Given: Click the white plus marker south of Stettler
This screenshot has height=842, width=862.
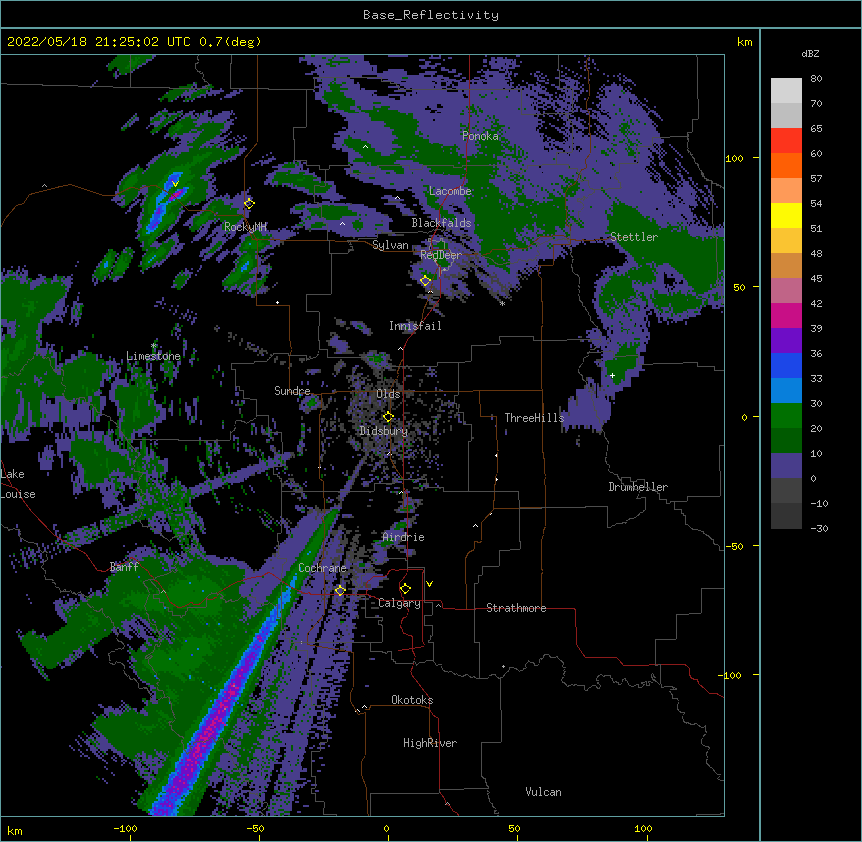Looking at the screenshot, I should pyautogui.click(x=612, y=375).
